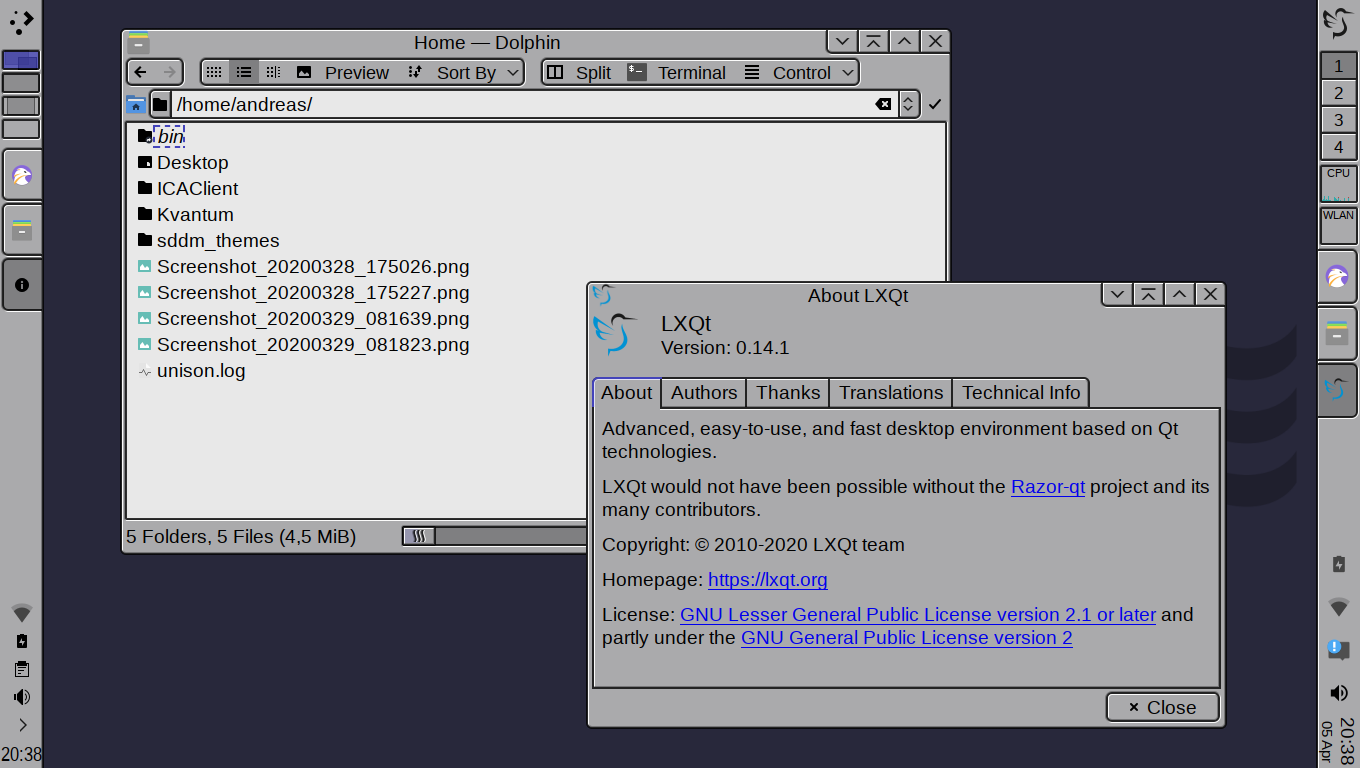Switch Dolphin to Compact view mode
The image size is (1360, 768).
(244, 72)
